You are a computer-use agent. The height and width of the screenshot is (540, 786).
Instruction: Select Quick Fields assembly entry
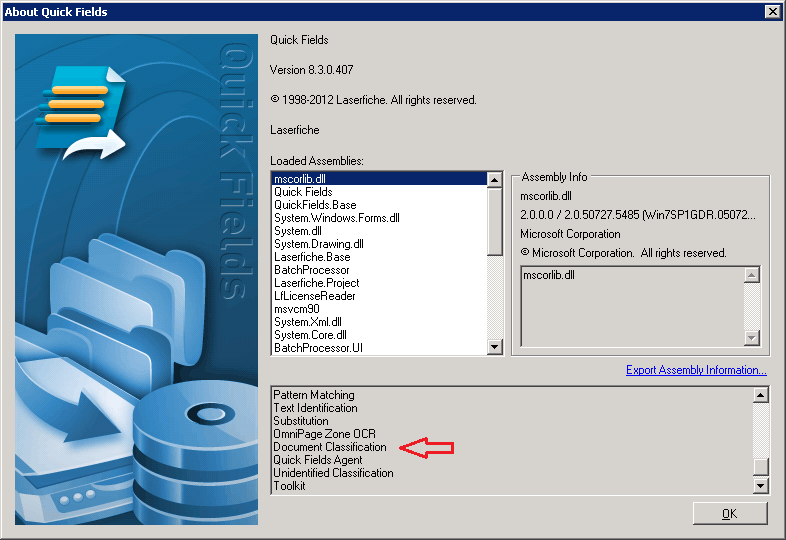point(379,192)
